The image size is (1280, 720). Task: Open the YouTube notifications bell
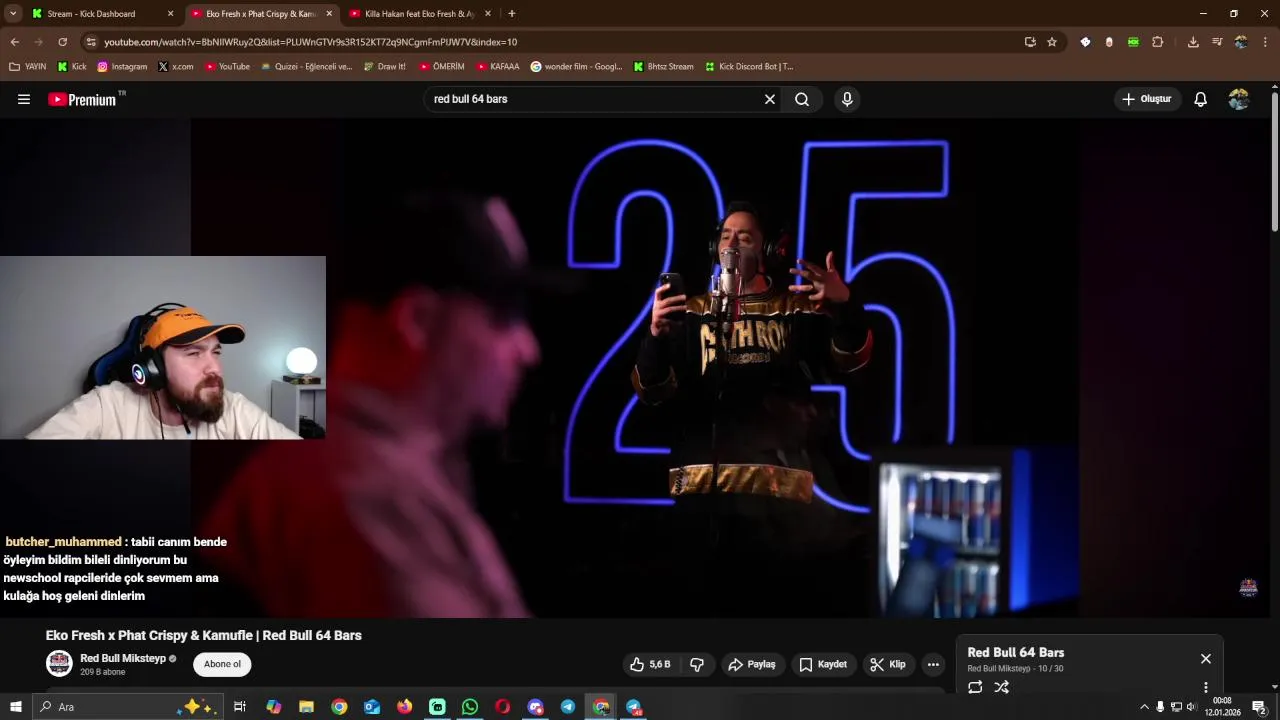[1201, 99]
